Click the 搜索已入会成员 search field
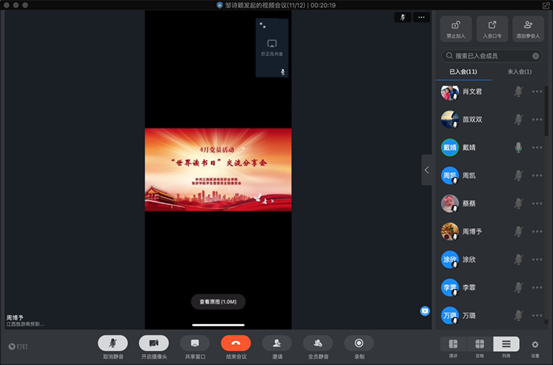553x365 pixels. [491, 56]
